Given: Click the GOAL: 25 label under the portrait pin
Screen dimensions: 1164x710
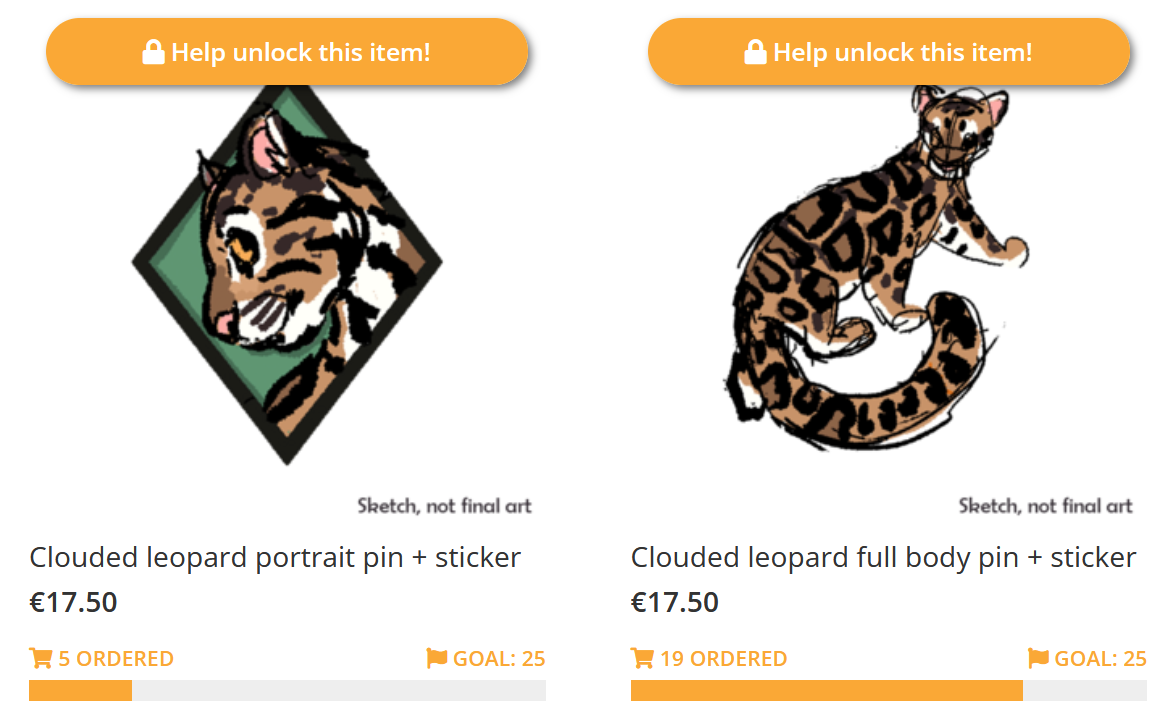Looking at the screenshot, I should pyautogui.click(x=499, y=659).
